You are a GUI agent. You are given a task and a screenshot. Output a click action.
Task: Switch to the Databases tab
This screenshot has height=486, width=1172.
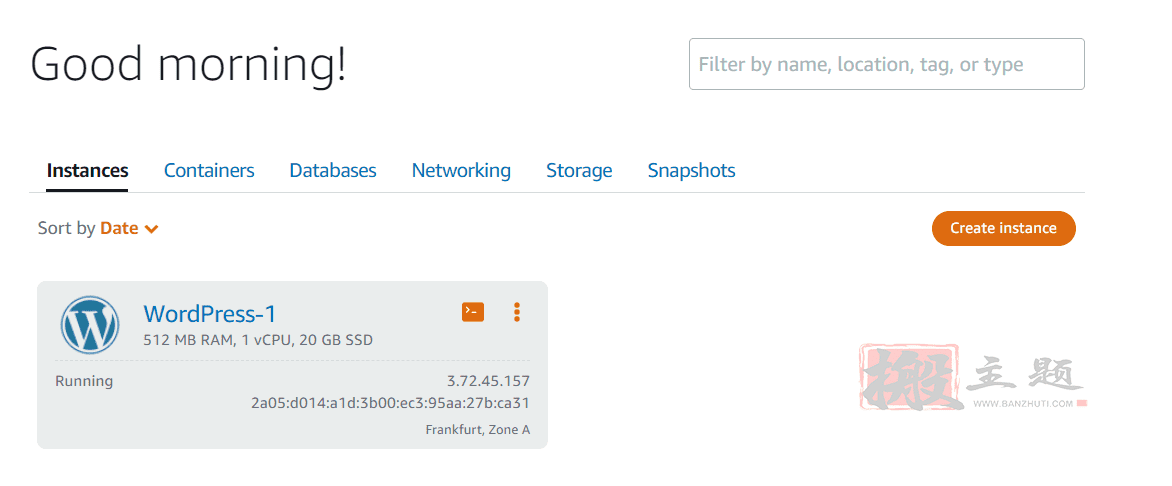tap(333, 170)
